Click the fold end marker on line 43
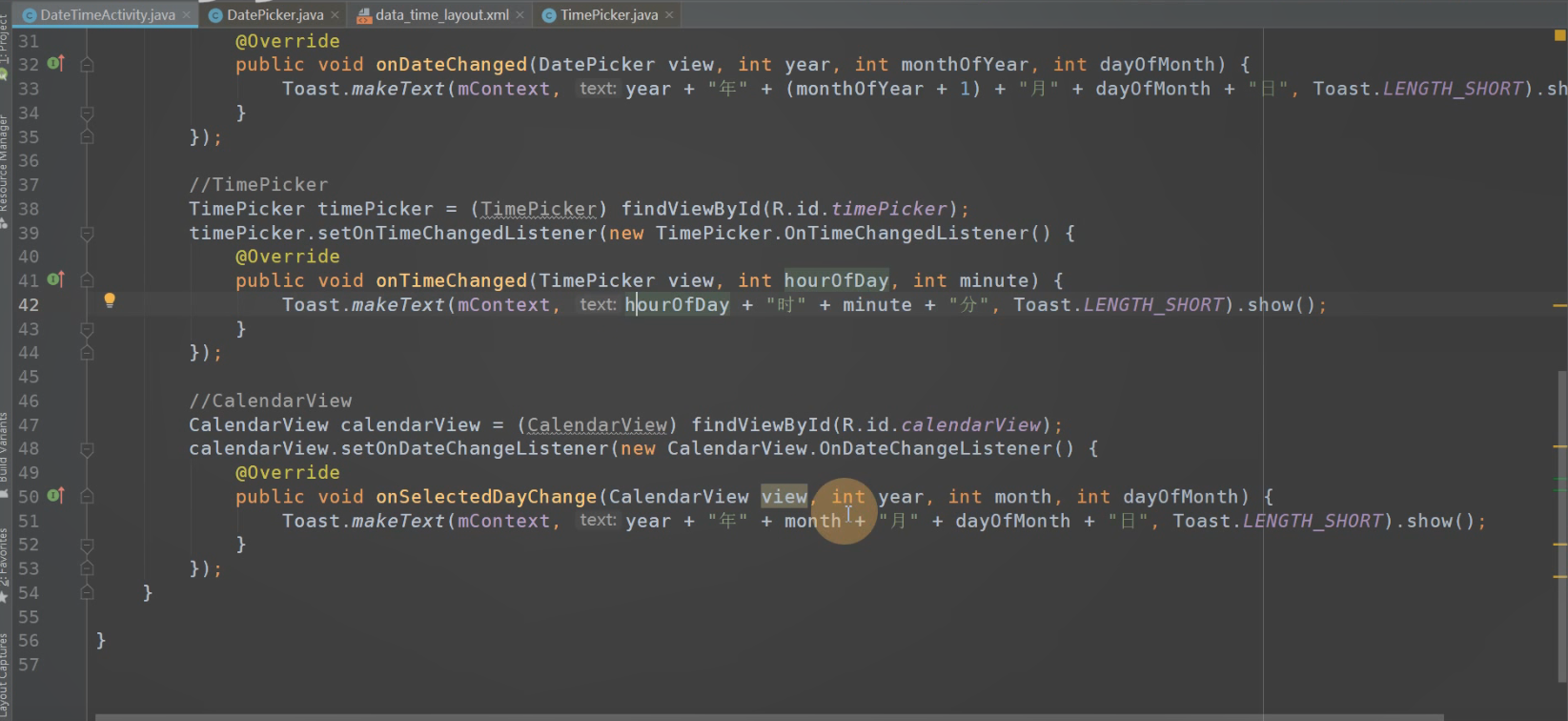The image size is (1568, 721). [87, 329]
